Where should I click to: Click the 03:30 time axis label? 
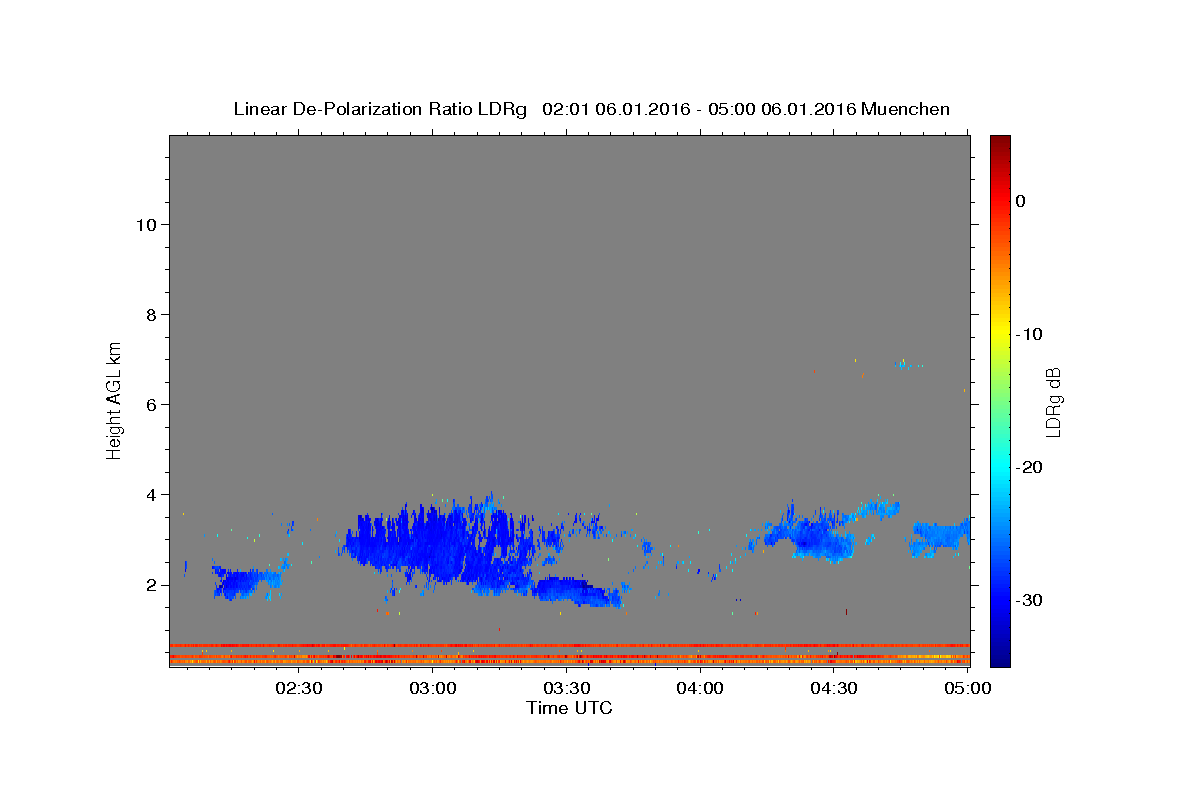[x=566, y=688]
